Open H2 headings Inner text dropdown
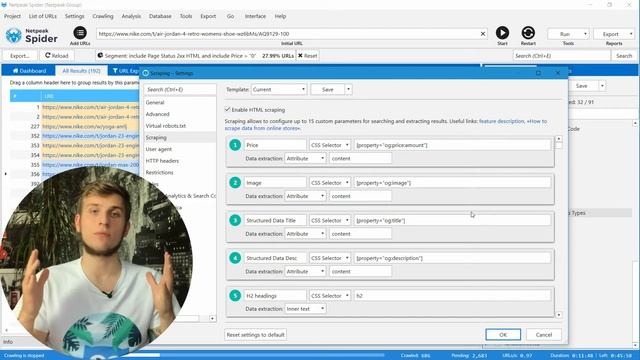The width and height of the screenshot is (640, 360). 305,309
